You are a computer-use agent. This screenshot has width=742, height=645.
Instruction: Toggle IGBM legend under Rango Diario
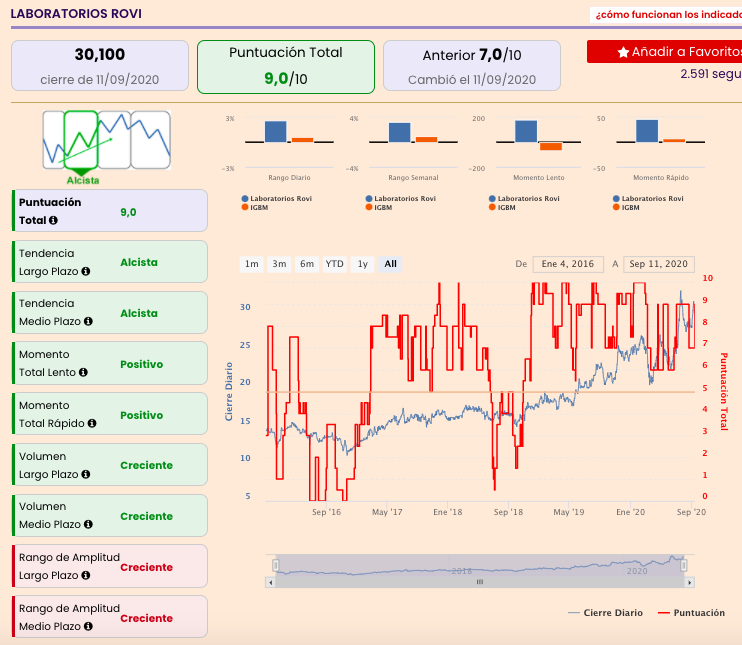(x=255, y=207)
